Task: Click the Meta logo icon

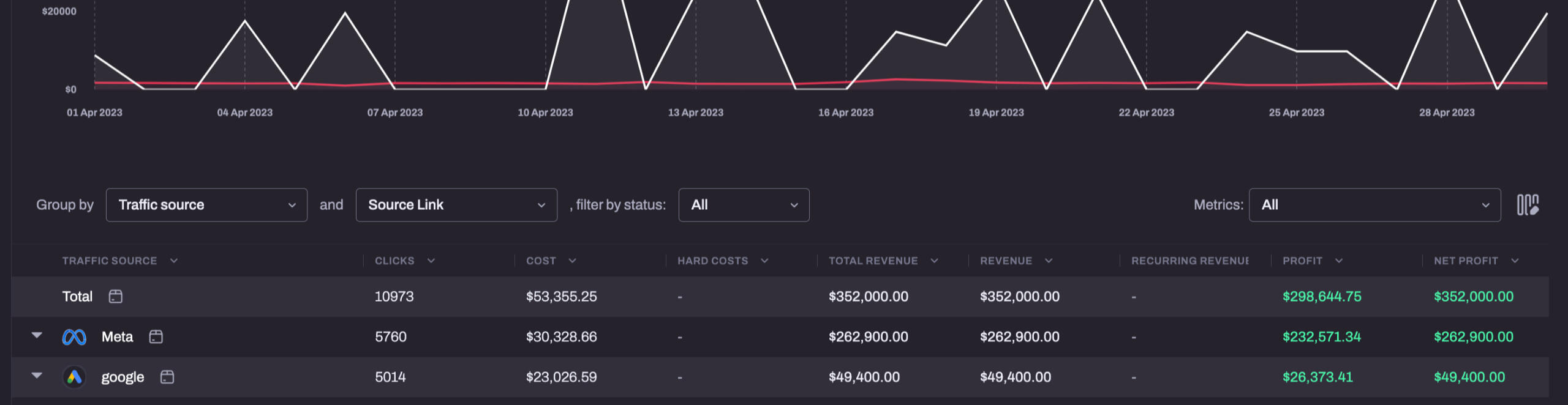Action: point(74,337)
